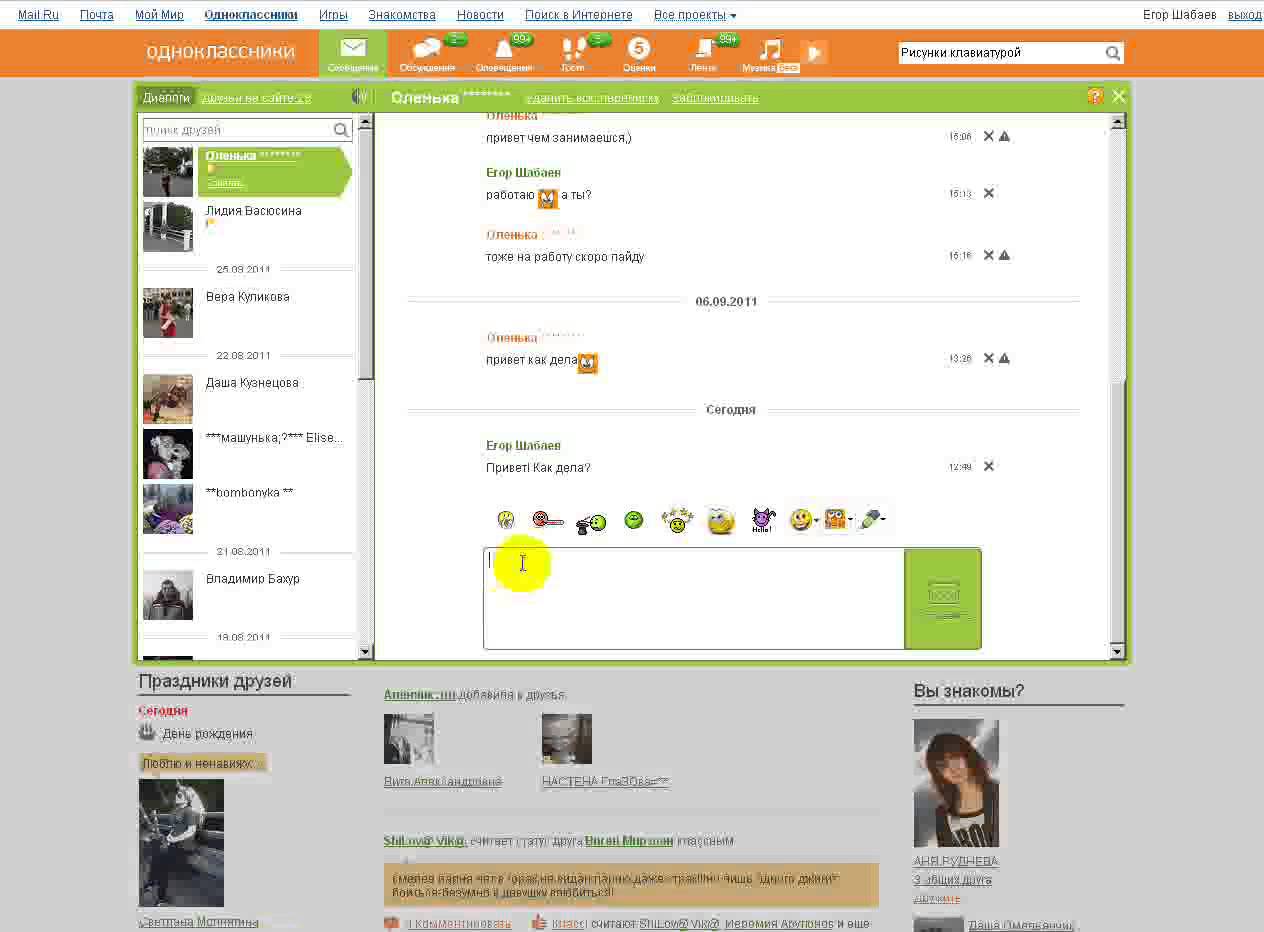Click the 'Заблокировать' link
1264x932 pixels.
pyautogui.click(x=715, y=98)
